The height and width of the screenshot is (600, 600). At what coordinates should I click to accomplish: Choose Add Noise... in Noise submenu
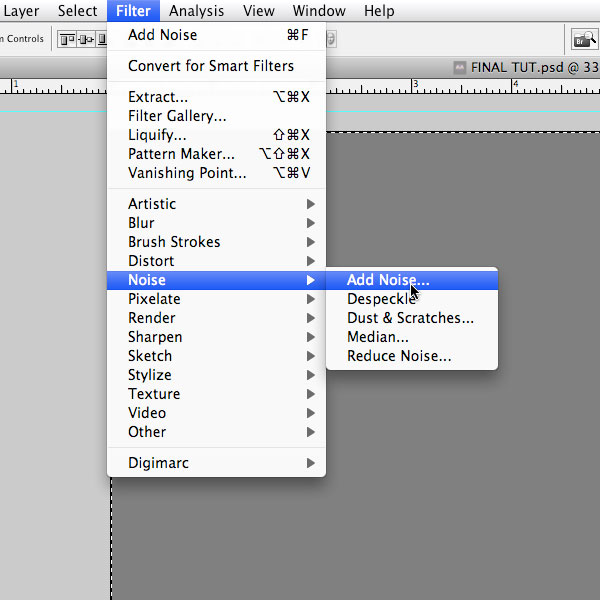click(x=412, y=280)
